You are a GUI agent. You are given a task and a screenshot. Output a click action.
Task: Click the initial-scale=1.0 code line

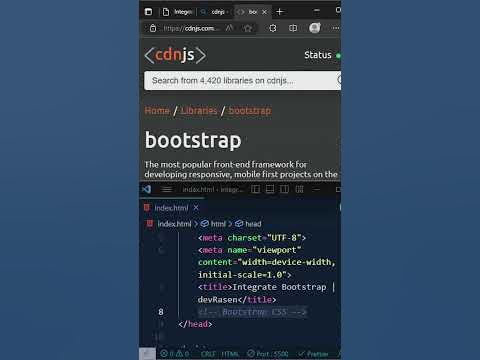[x=245, y=275]
